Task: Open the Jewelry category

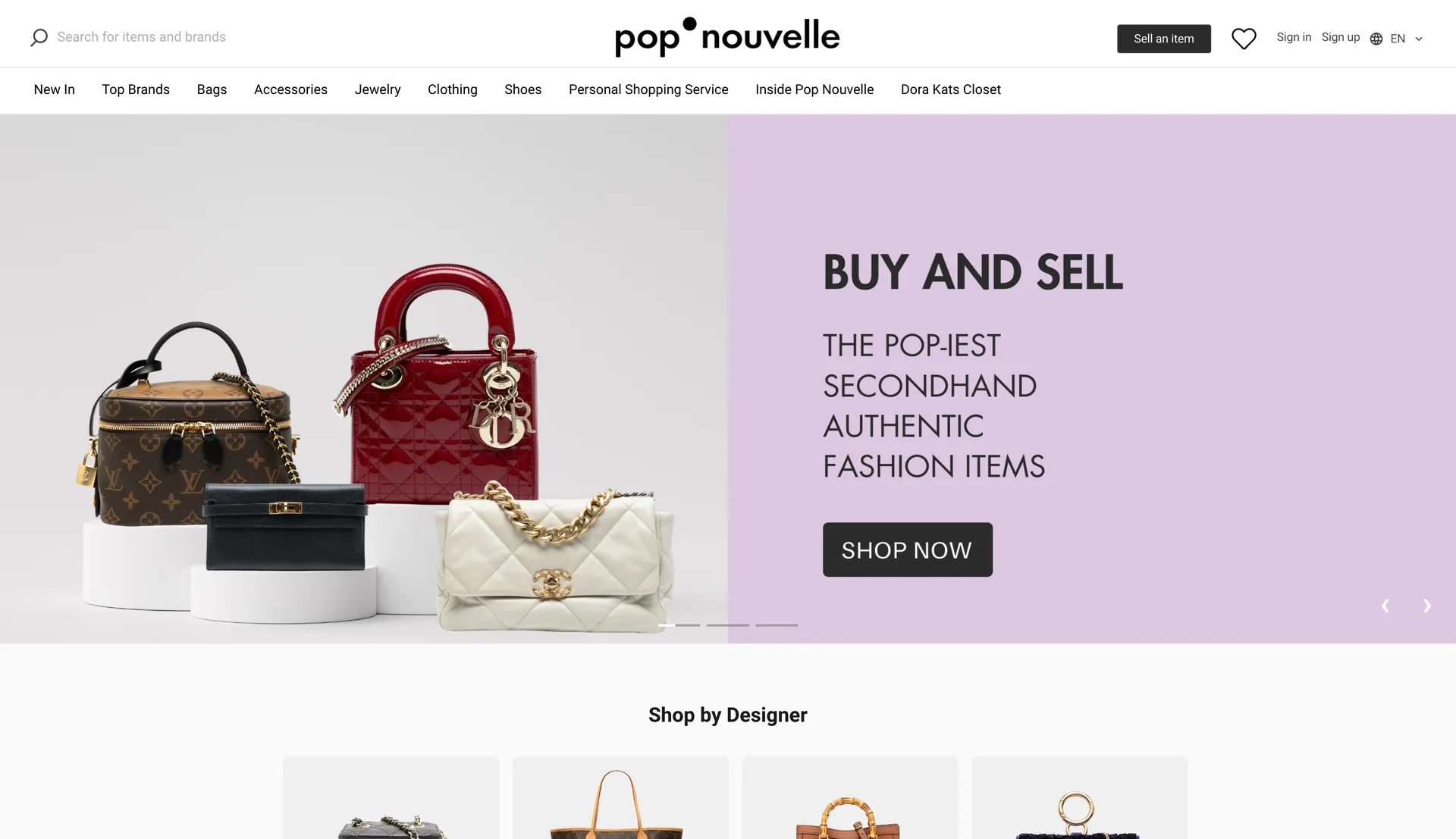Action: 378,89
